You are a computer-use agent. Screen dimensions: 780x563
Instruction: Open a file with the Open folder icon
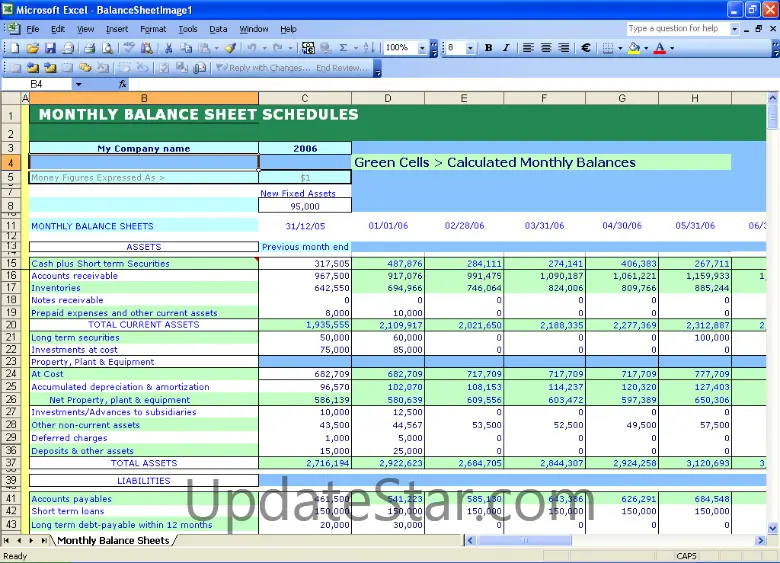tap(33, 48)
